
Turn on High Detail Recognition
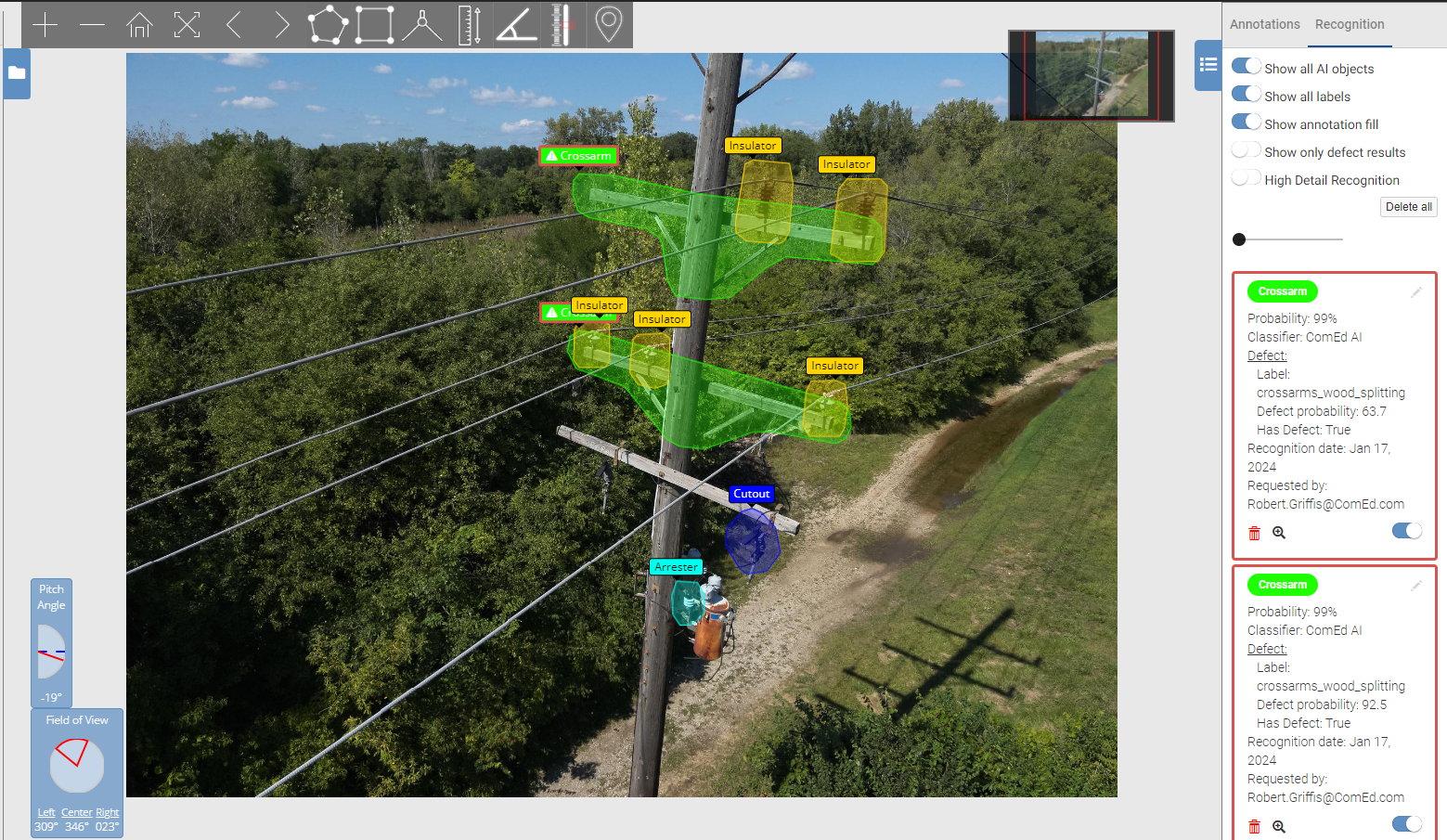coord(1246,178)
